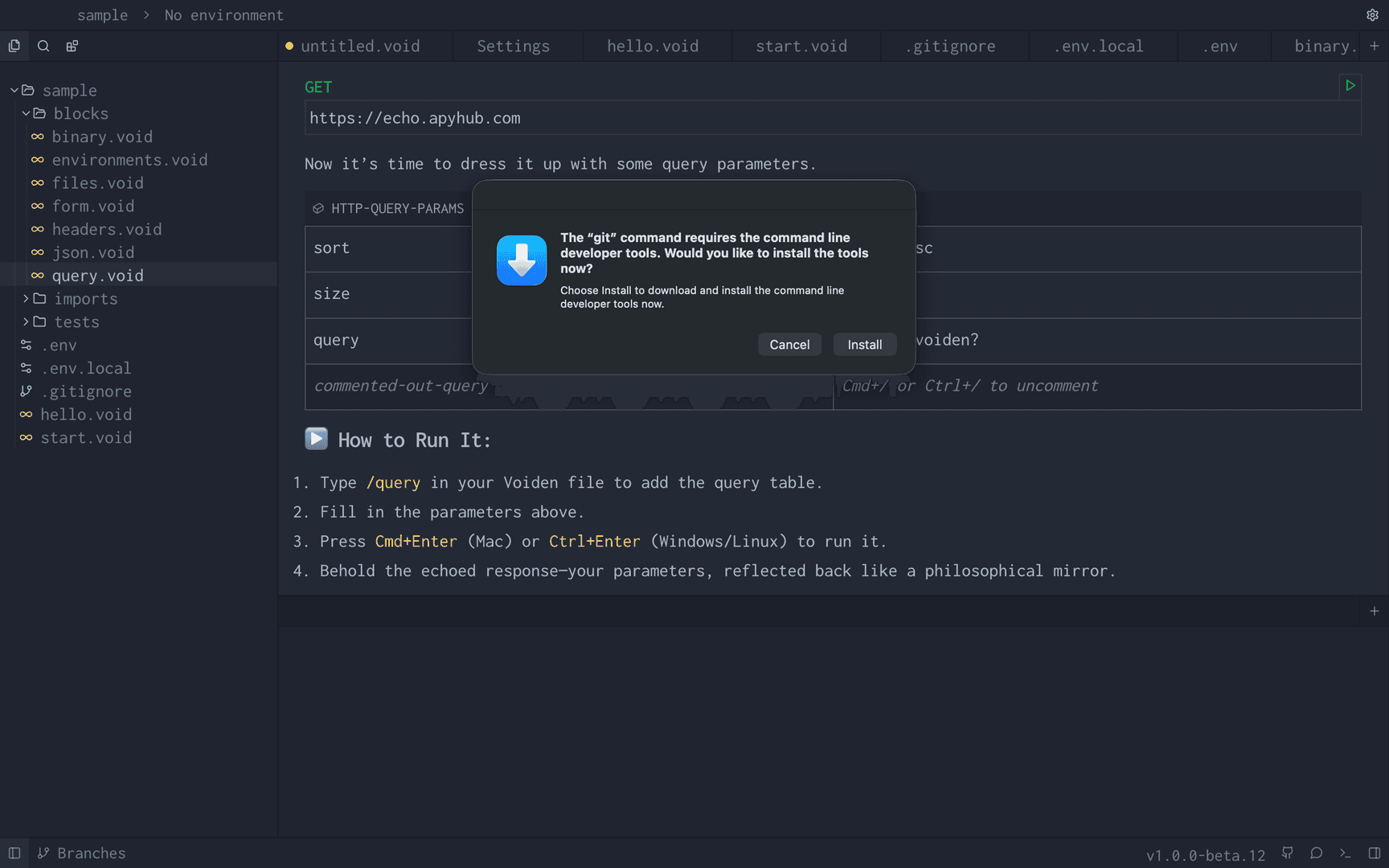Switch to the Settings tab
This screenshot has height=868, width=1389.
coord(514,46)
